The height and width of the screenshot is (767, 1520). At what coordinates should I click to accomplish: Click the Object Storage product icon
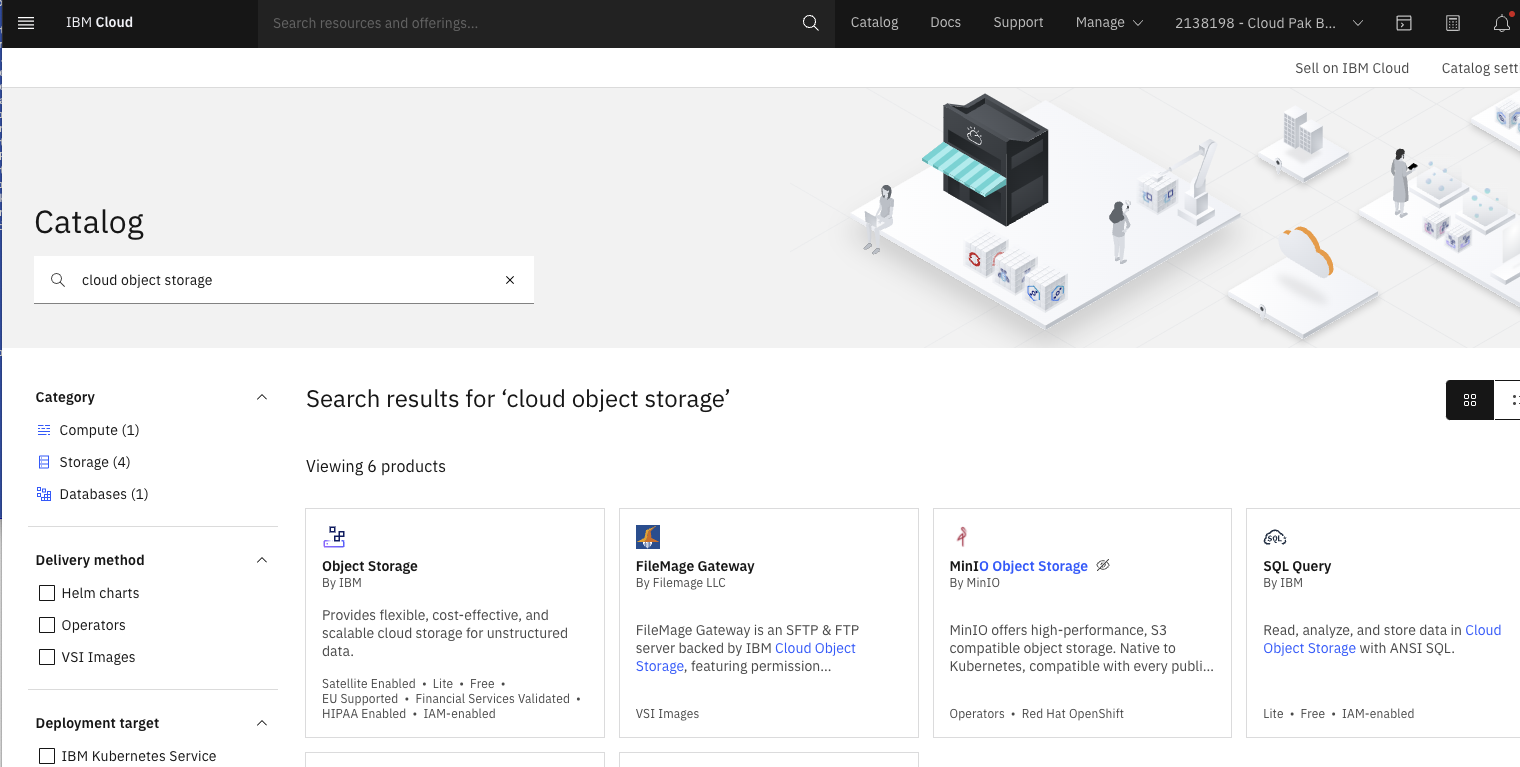click(334, 537)
